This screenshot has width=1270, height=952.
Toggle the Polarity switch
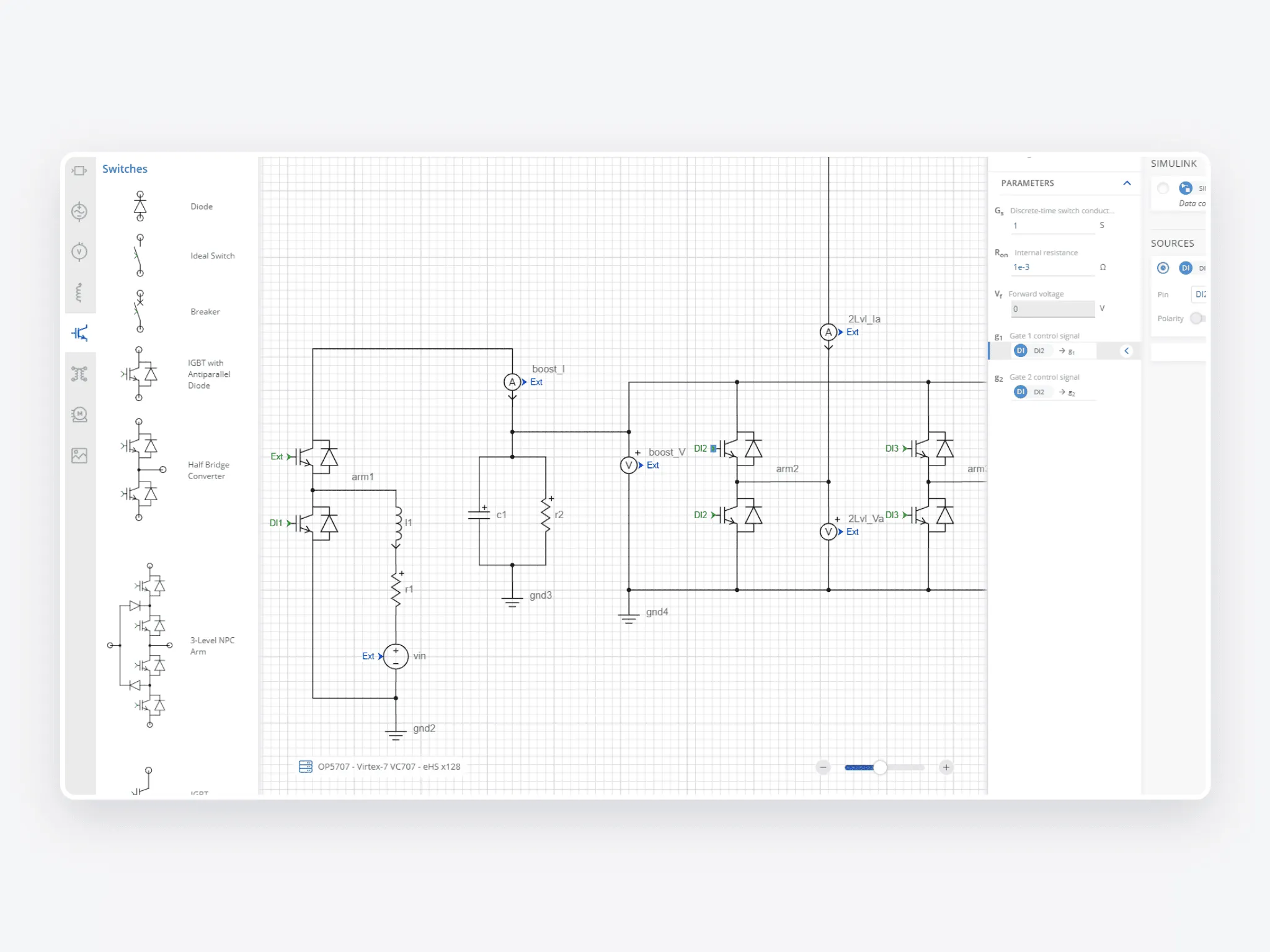coord(1197,319)
